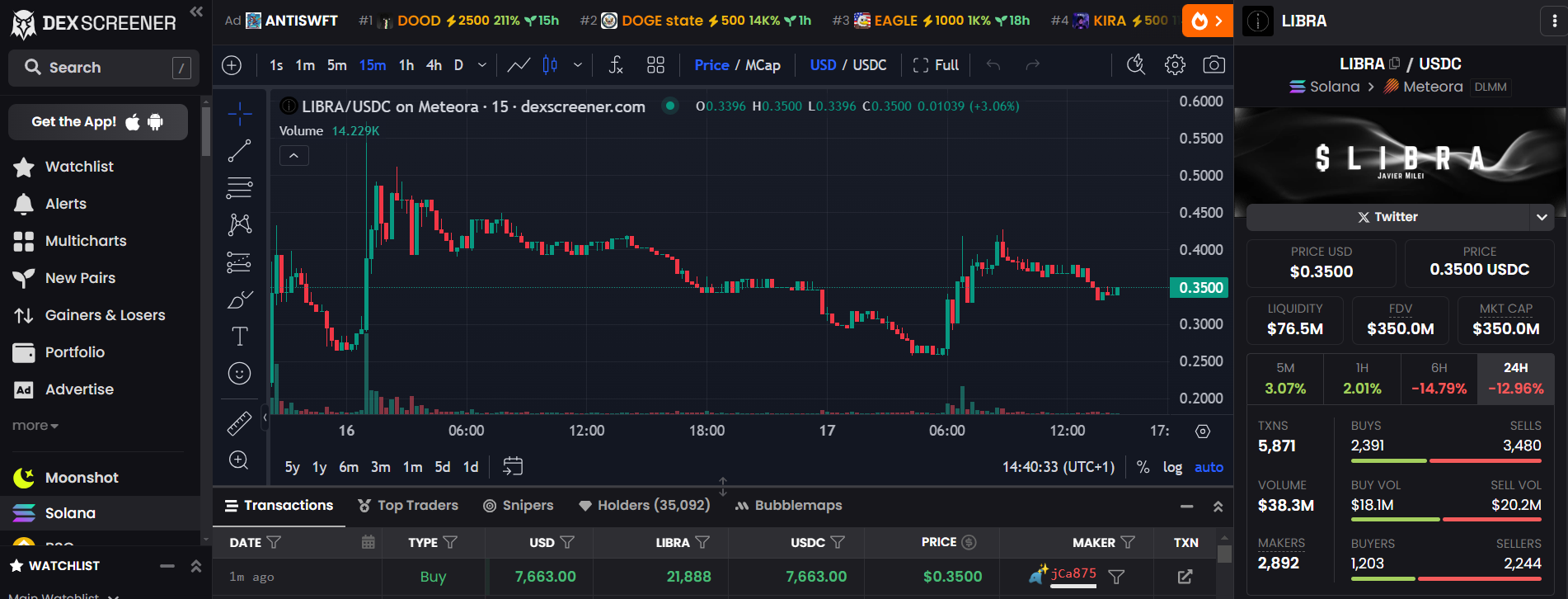Toggle auto scale on chart

(x=1209, y=467)
